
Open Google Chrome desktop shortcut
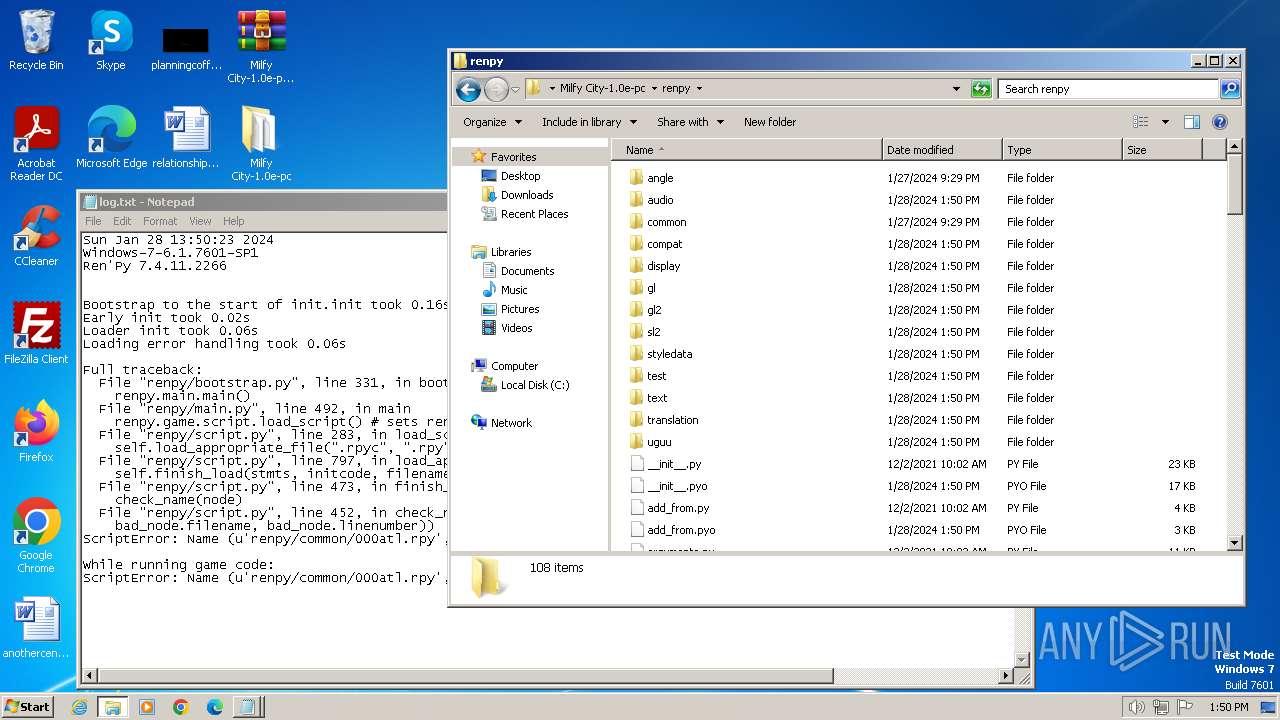[36, 536]
